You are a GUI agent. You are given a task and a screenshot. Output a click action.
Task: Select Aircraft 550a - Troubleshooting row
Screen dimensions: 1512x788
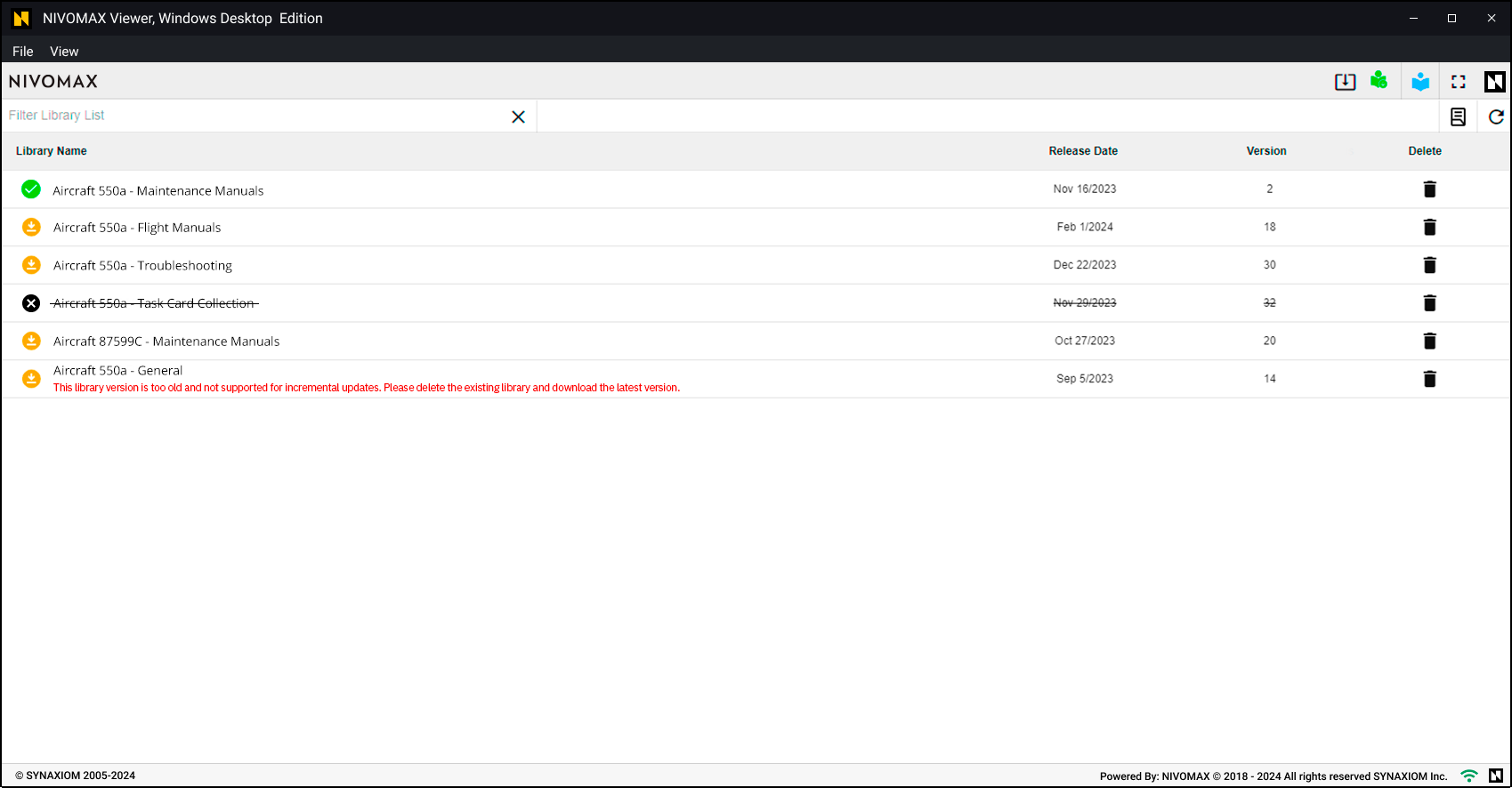[x=756, y=265]
